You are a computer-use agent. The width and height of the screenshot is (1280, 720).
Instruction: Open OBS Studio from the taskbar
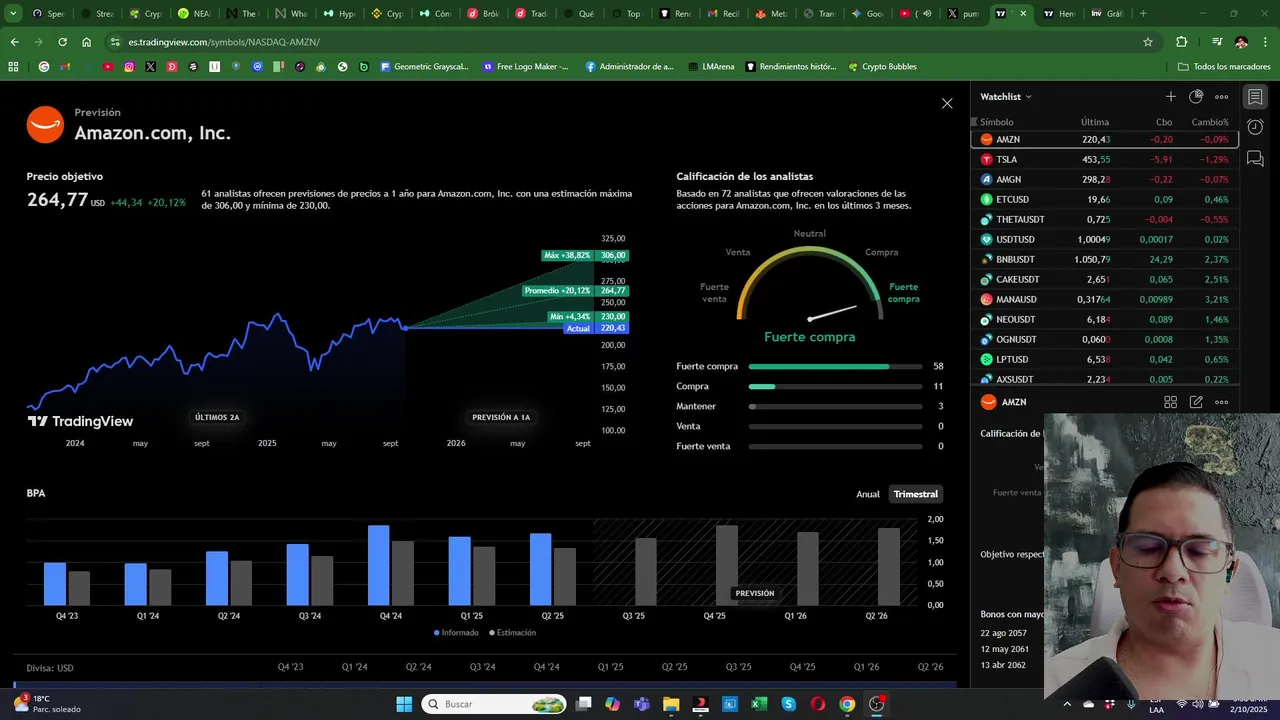coord(877,704)
